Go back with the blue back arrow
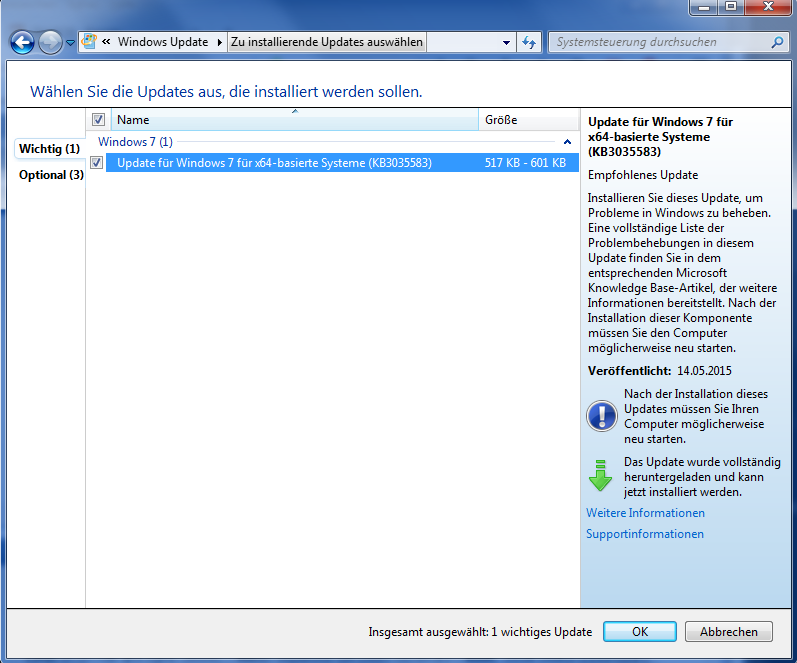Screen dimensions: 797x663 [x=22, y=42]
